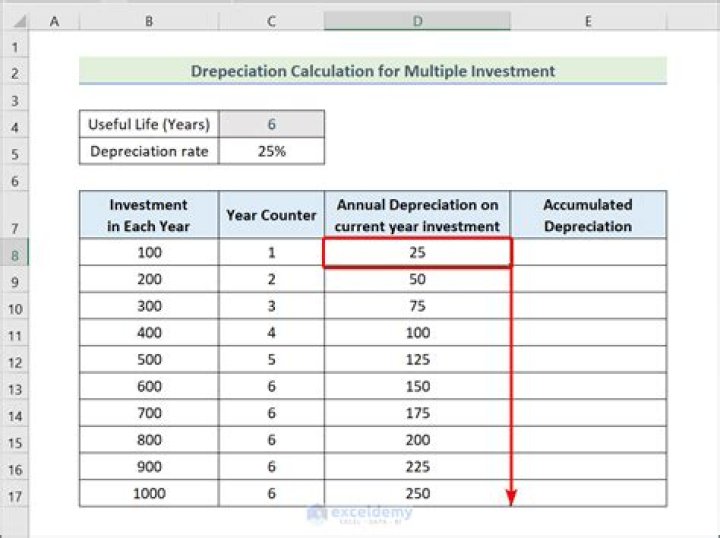Click the 25% depreciation rate cell
This screenshot has width=720, height=538.
[x=271, y=151]
